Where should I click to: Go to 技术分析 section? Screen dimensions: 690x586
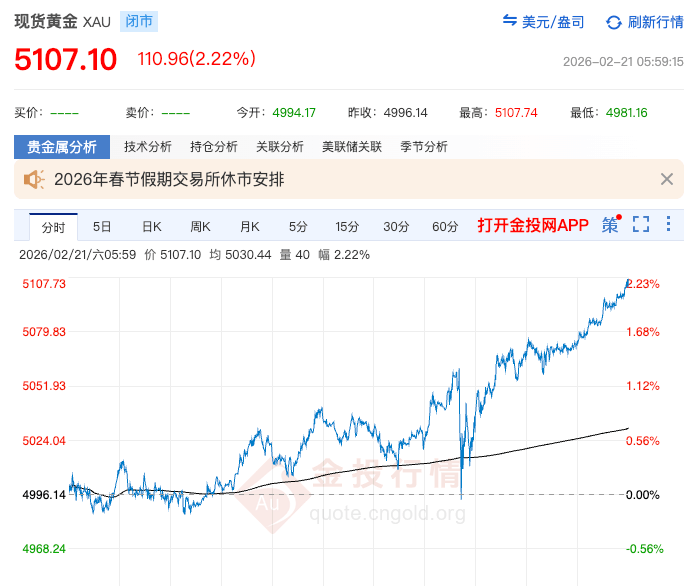click(x=148, y=147)
